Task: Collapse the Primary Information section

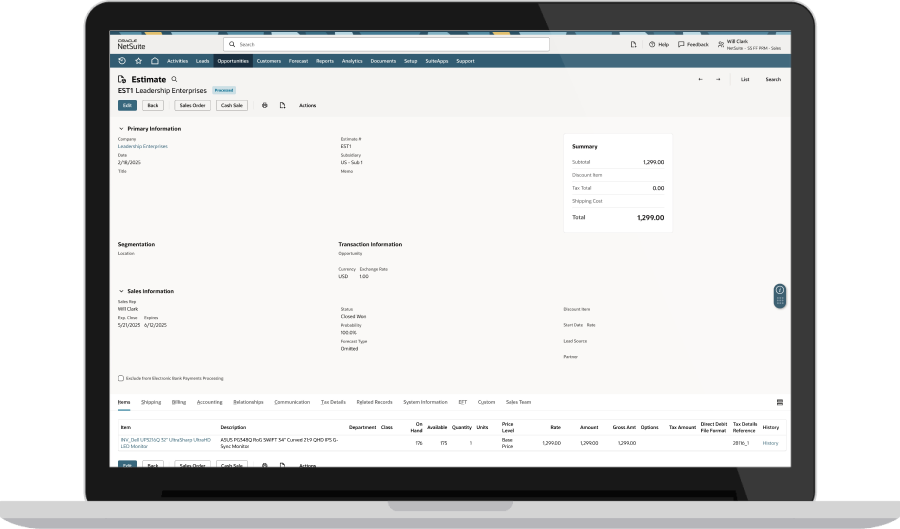Action: point(121,129)
